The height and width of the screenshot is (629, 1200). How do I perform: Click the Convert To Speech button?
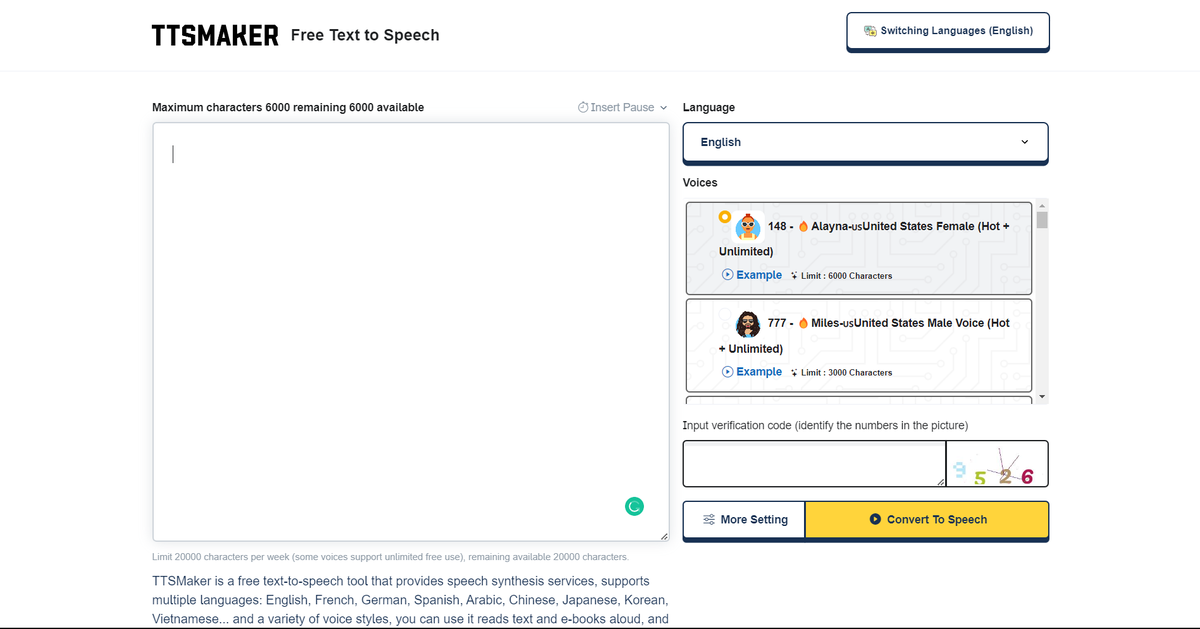pyautogui.click(x=927, y=520)
